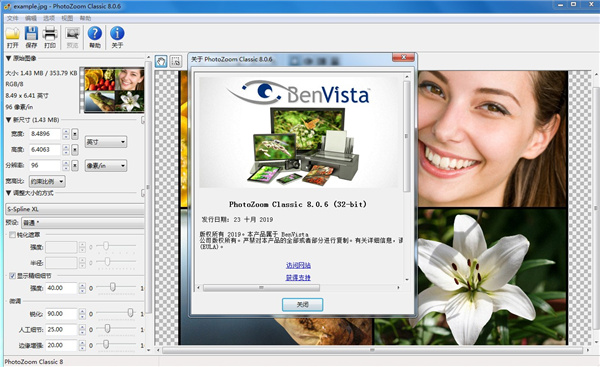Click the width input field 8.4896
This screenshot has height=367, width=600.
(x=45, y=134)
